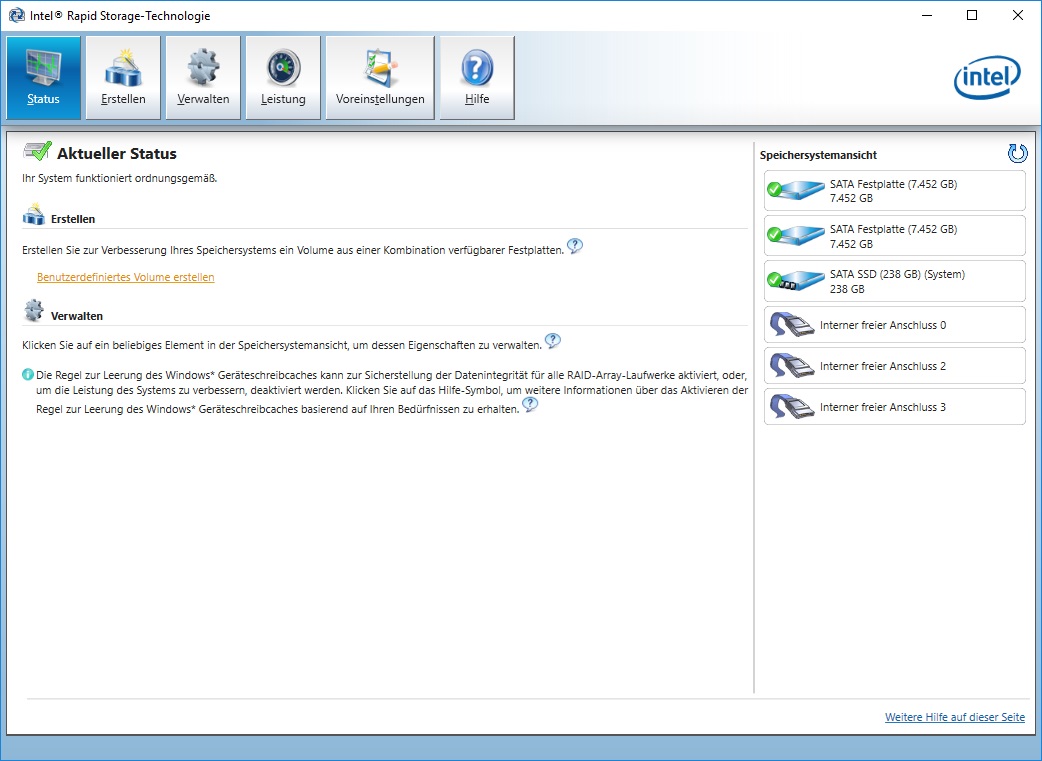Close the Intel Rapid Storage window
Viewport: 1042px width, 761px height.
point(1017,15)
